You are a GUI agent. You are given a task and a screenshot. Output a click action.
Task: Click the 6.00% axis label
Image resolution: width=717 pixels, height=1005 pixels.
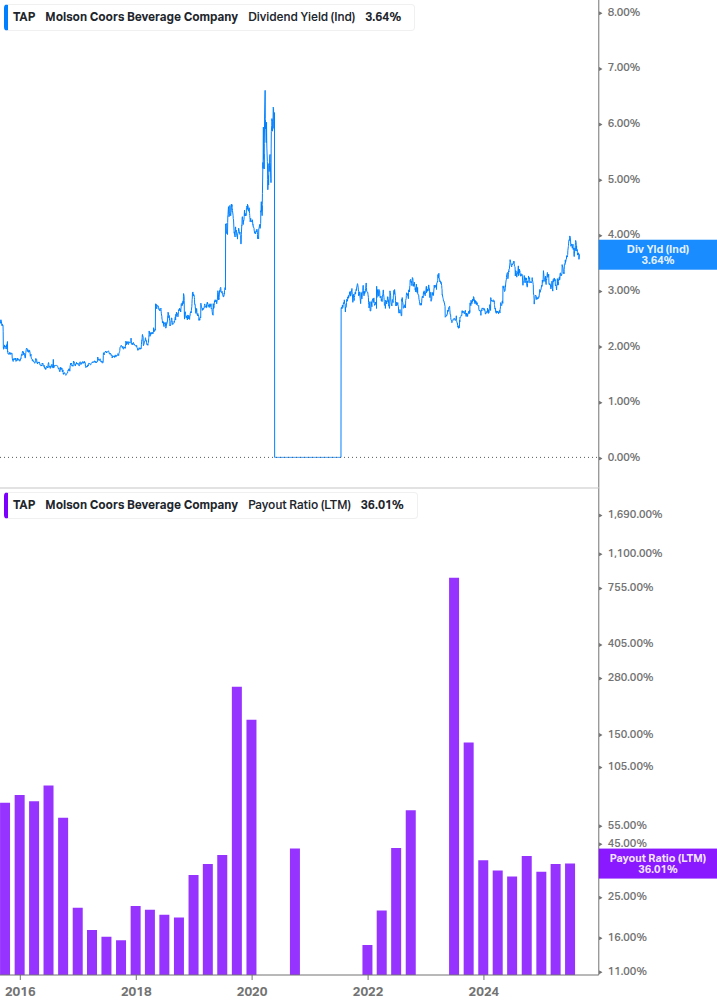(x=623, y=123)
